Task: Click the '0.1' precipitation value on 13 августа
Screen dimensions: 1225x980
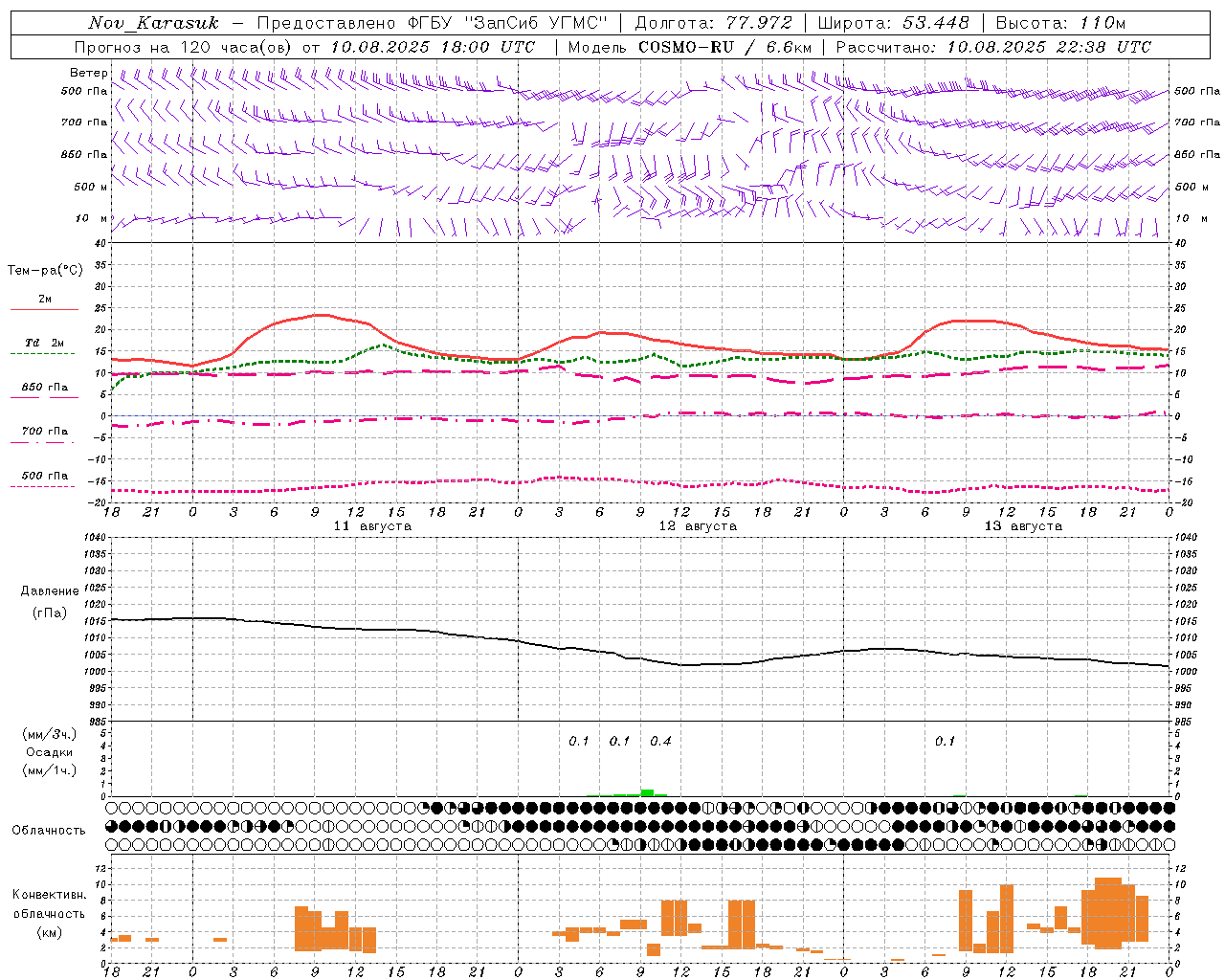Action: (945, 741)
